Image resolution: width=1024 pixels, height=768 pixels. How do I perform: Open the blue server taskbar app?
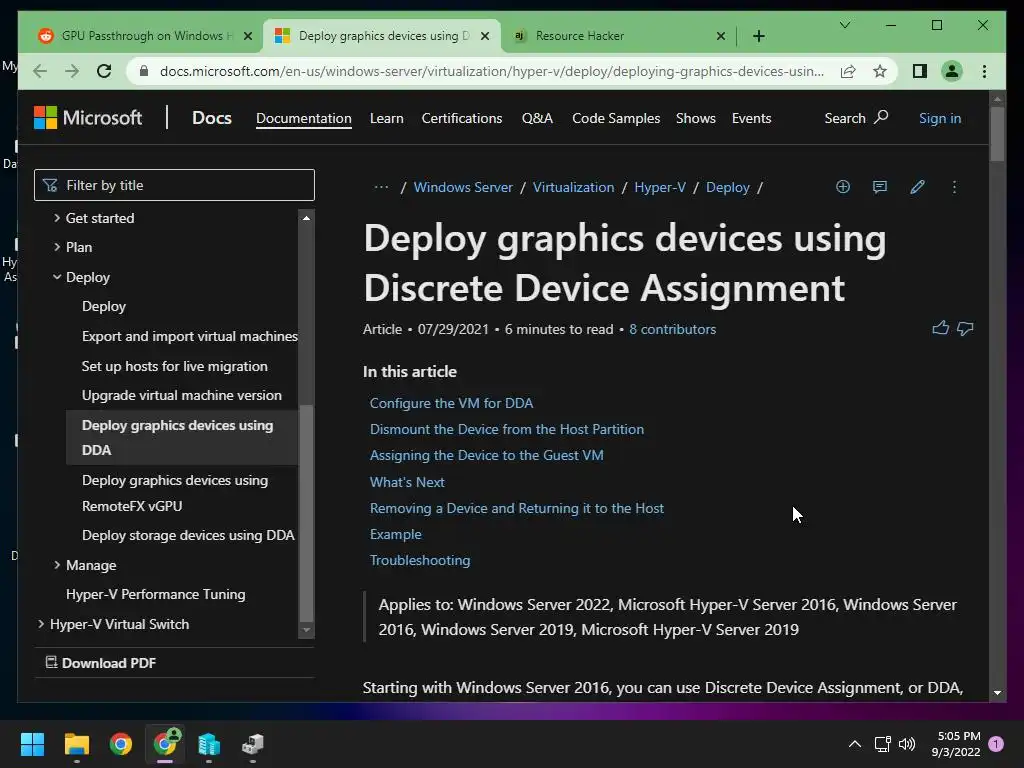pyautogui.click(x=209, y=744)
